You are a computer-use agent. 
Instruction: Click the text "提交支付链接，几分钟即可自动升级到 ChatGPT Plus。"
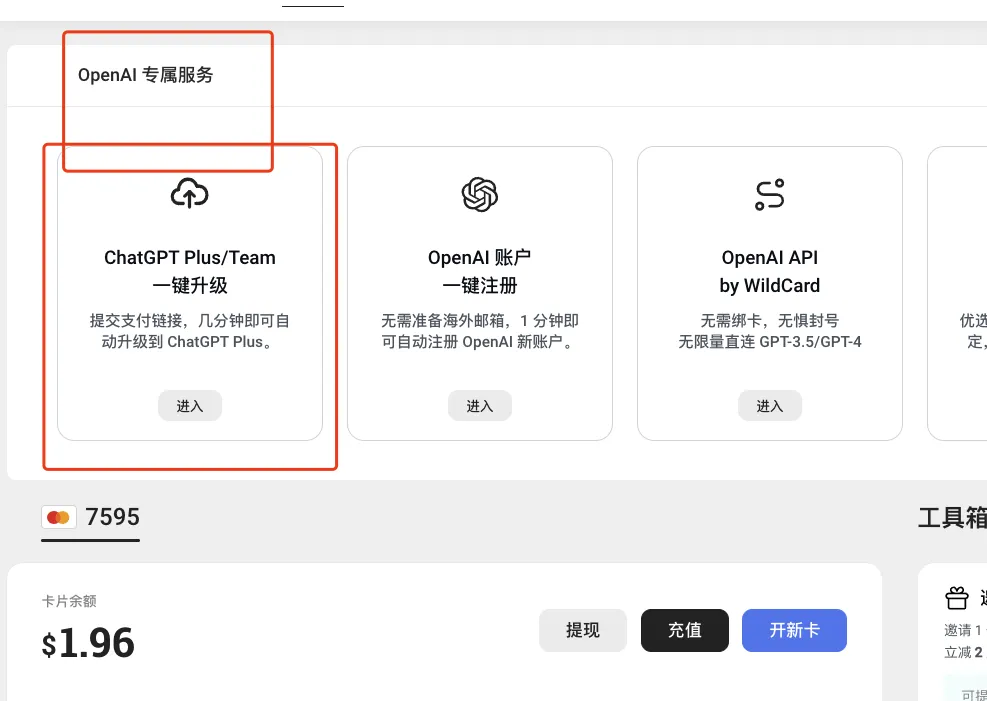pos(189,332)
